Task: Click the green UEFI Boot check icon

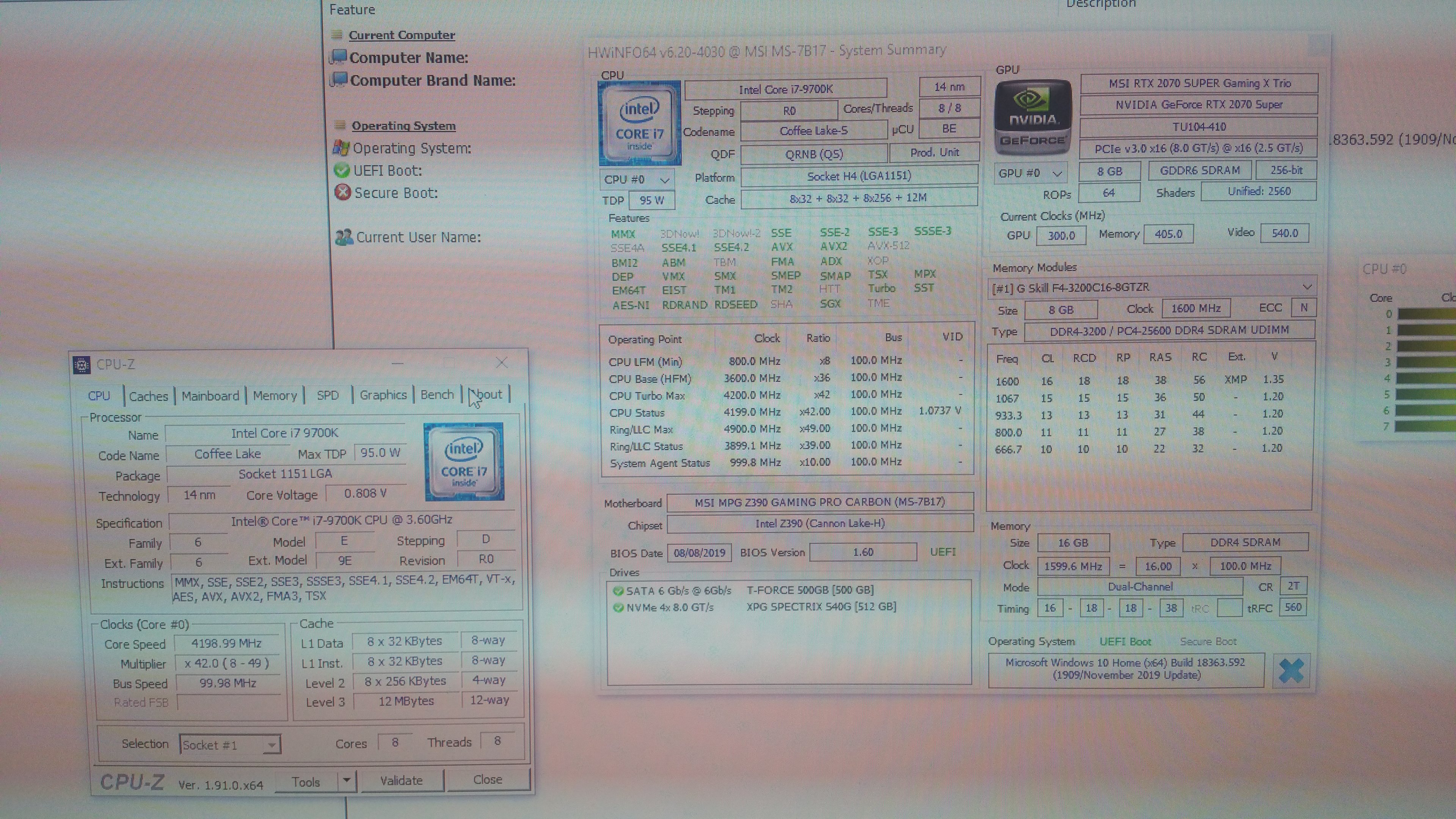Action: tap(341, 170)
